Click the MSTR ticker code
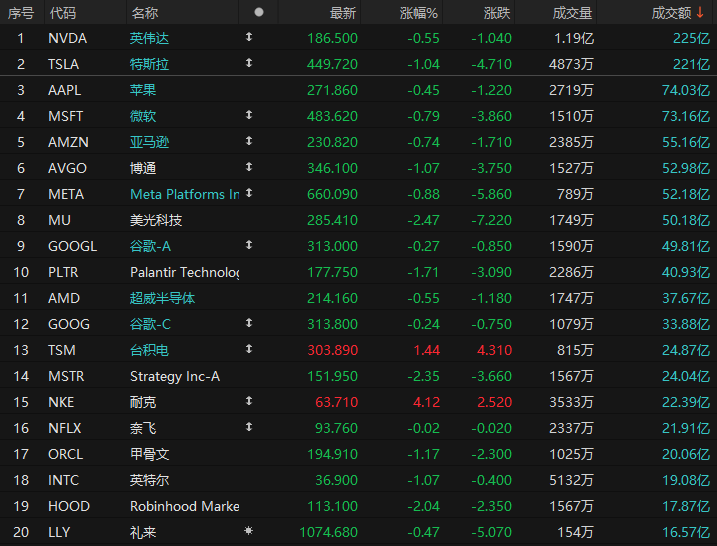717x546 pixels. click(66, 376)
